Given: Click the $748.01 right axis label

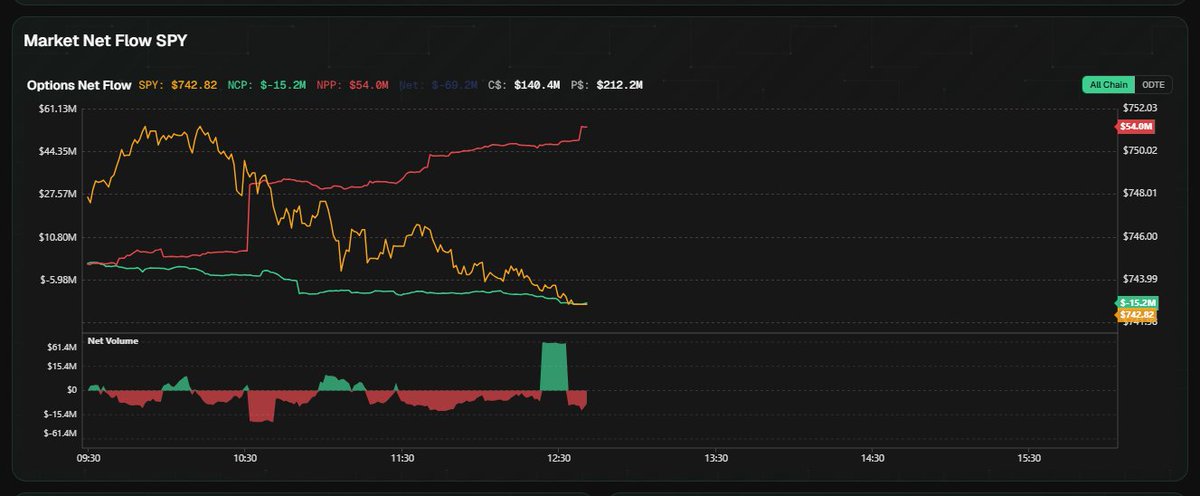Looking at the screenshot, I should point(1139,193).
